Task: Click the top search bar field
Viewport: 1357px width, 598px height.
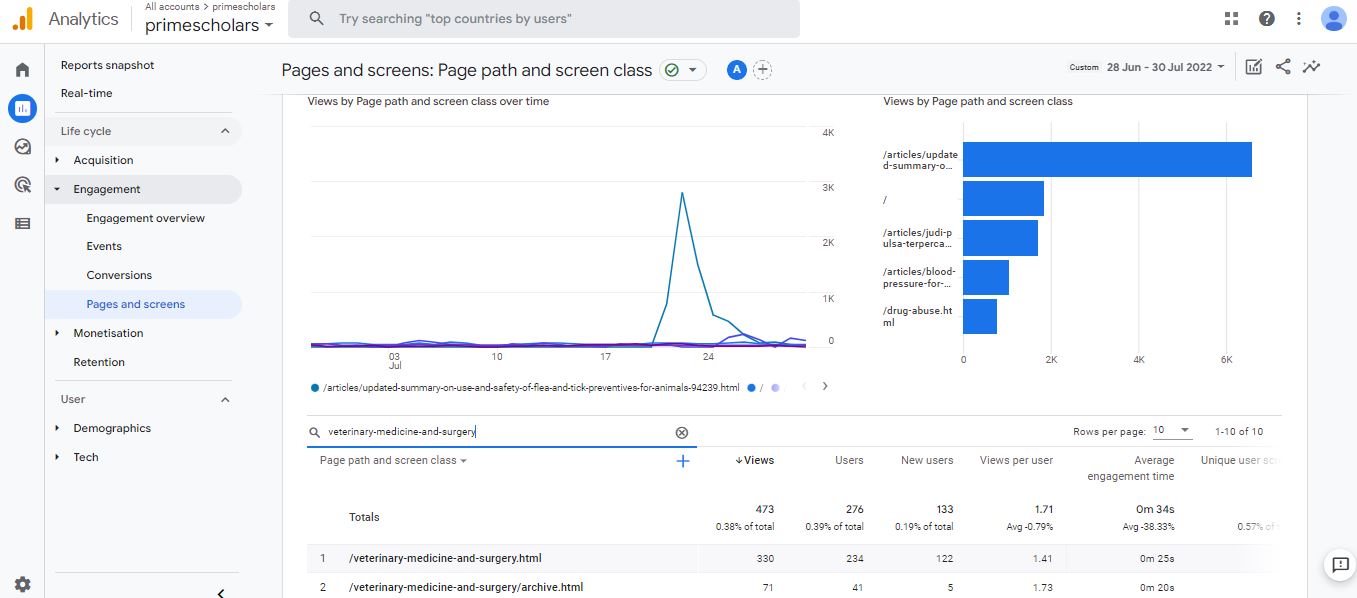Action: [x=543, y=19]
